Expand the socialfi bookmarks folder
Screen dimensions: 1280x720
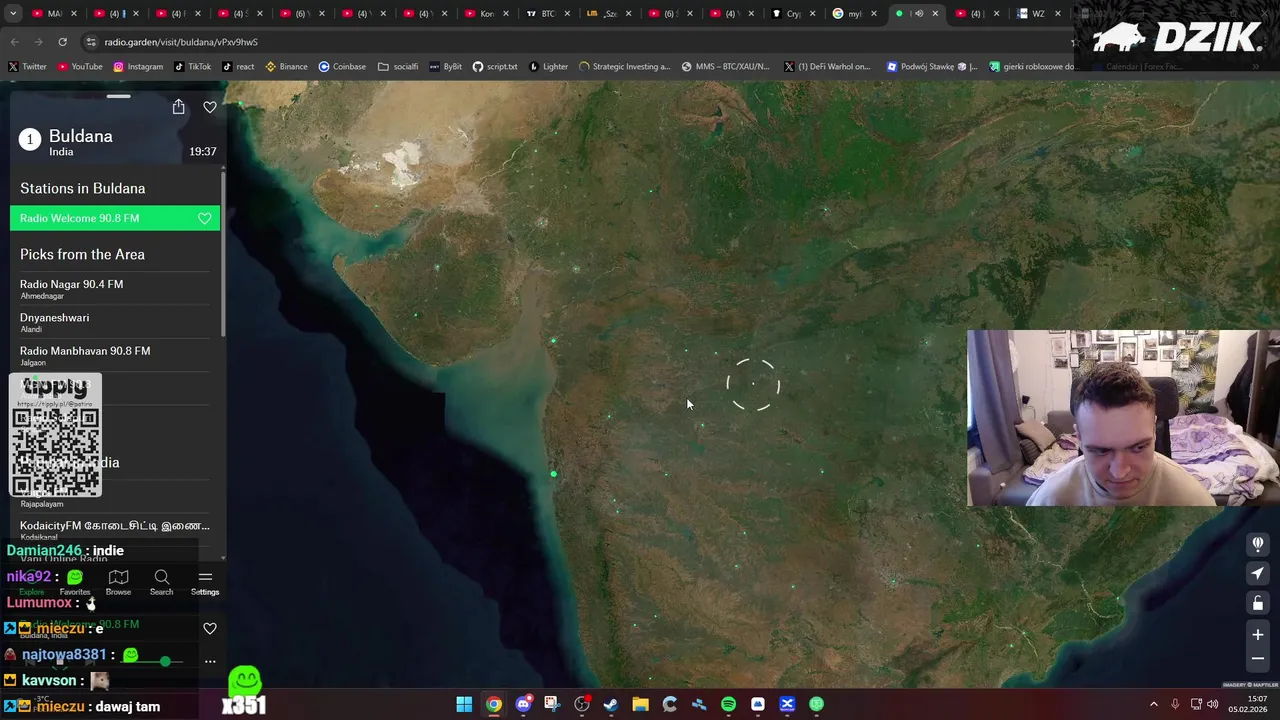pos(398,67)
